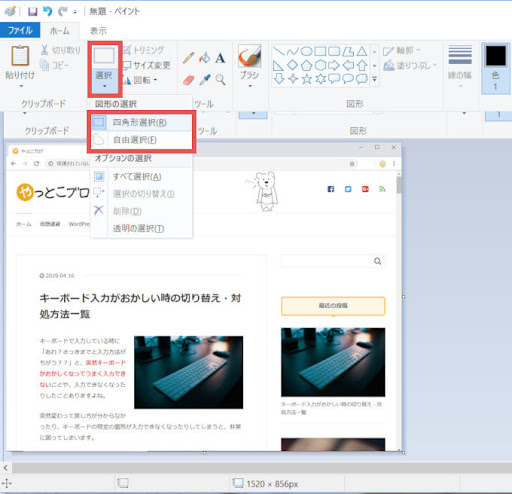Choose Free-form selection (自由選択) menu item
512x494 pixels.
click(141, 140)
